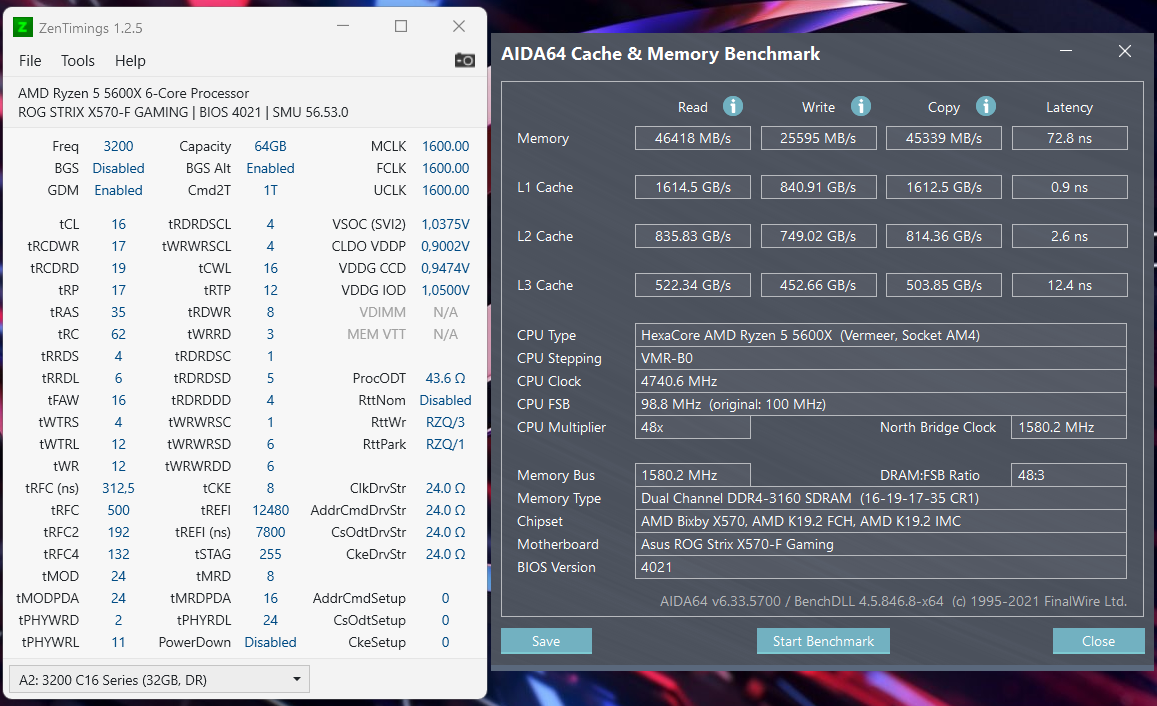Click the Motherboard field Asus ROG Strix

pyautogui.click(x=880, y=544)
